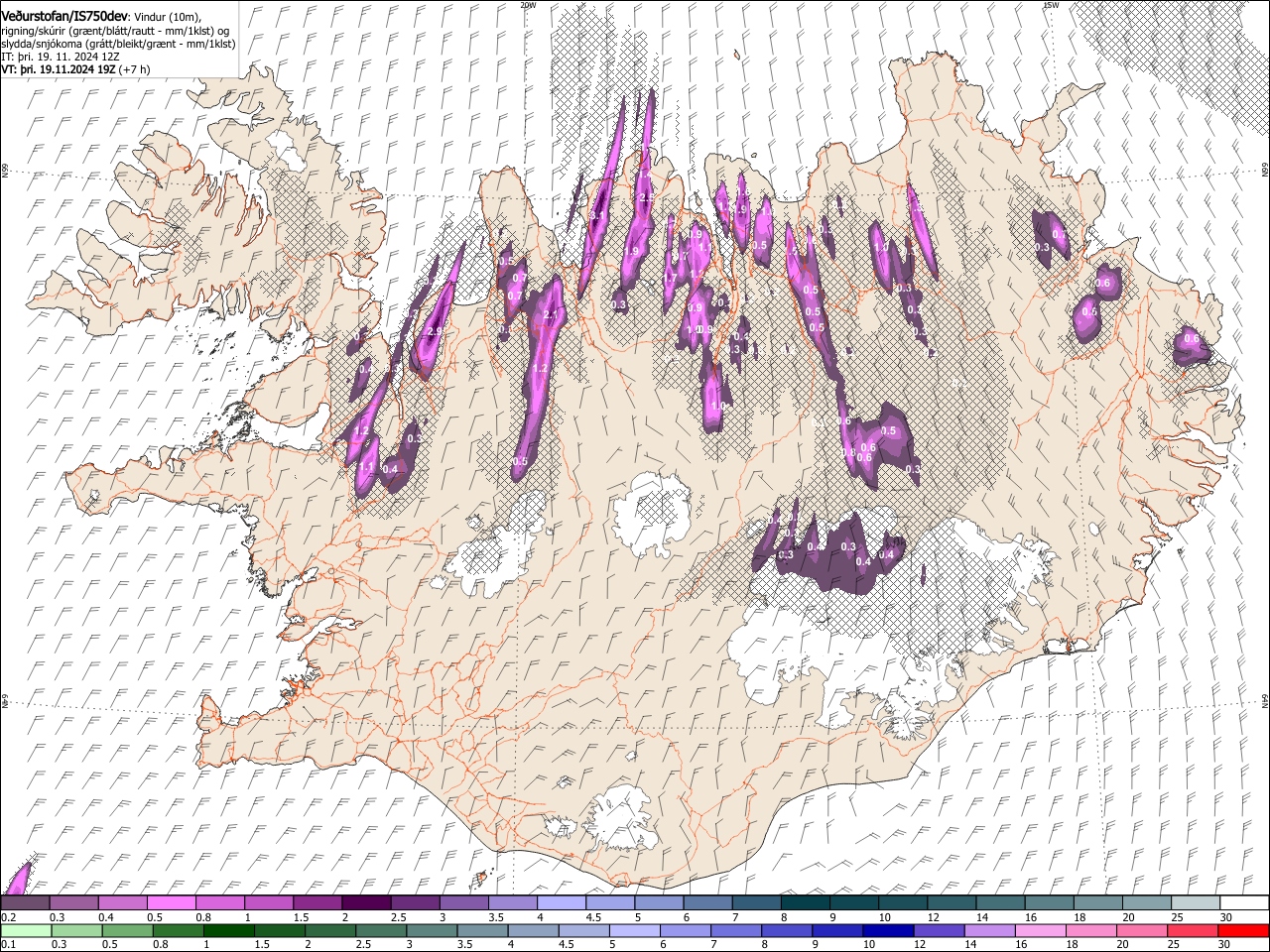Screen dimensions: 1270x952
Task: Click the palest green swatch at rain value 0.1
Action: click(25, 930)
